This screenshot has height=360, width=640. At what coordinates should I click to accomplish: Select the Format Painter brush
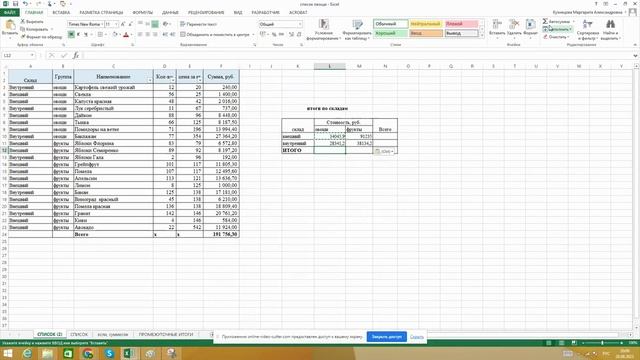23,37
